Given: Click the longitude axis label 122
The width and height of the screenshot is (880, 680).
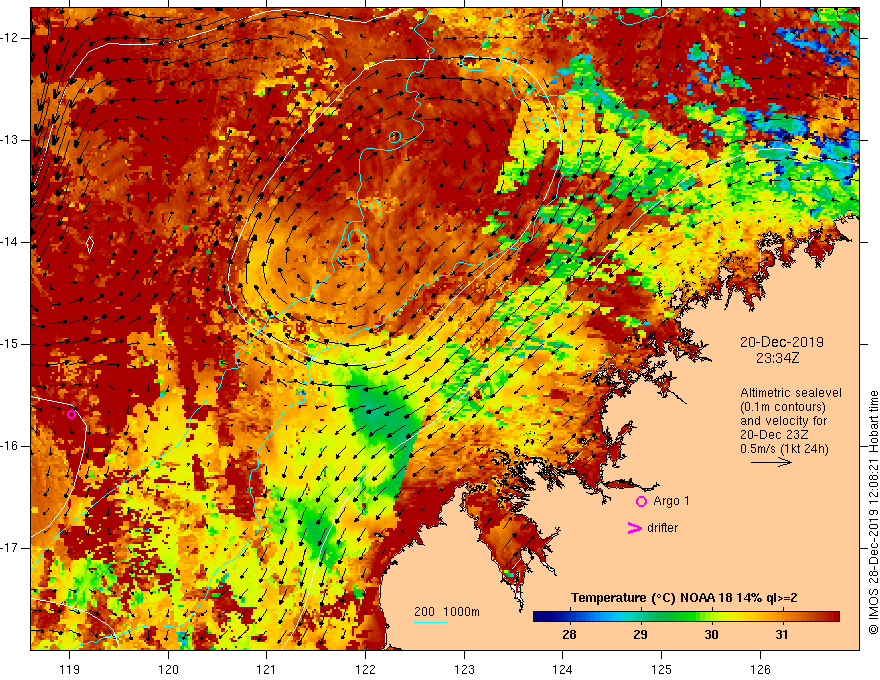Looking at the screenshot, I should click(x=365, y=669).
